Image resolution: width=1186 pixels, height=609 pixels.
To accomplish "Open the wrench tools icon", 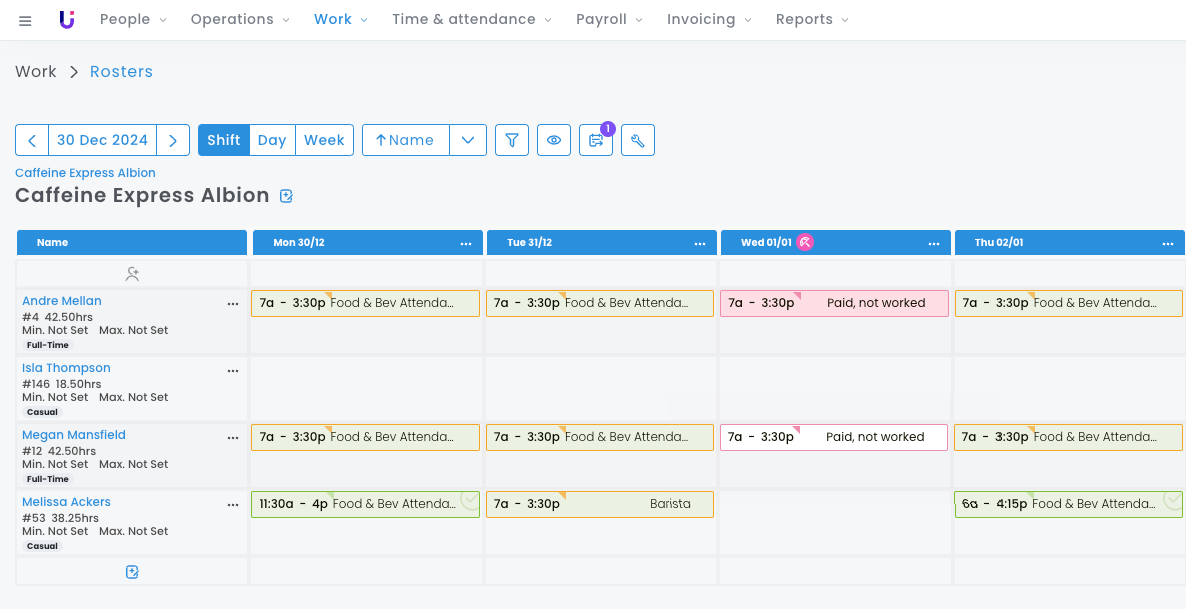I will [638, 140].
